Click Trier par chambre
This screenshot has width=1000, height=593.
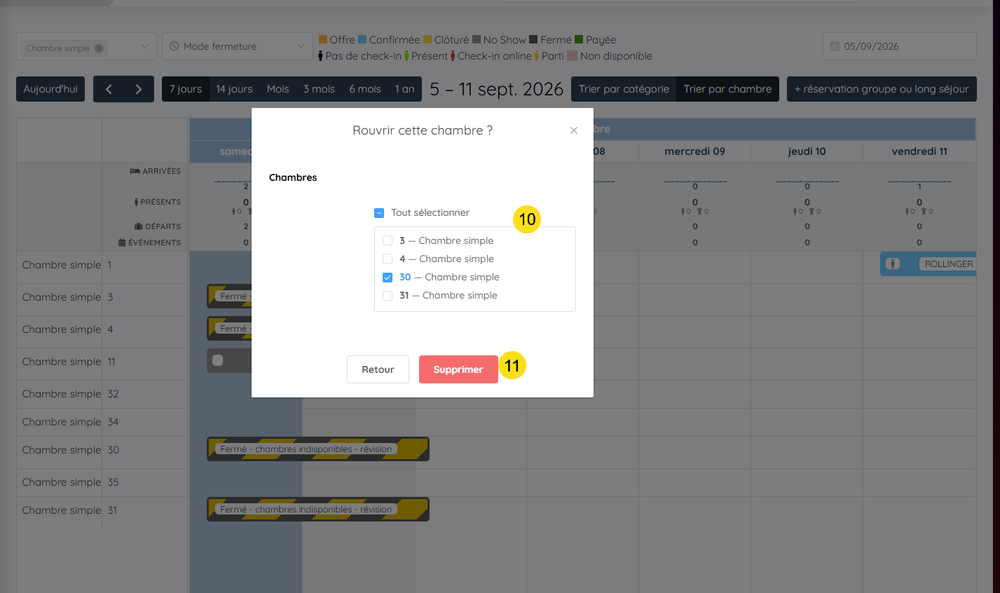click(728, 89)
